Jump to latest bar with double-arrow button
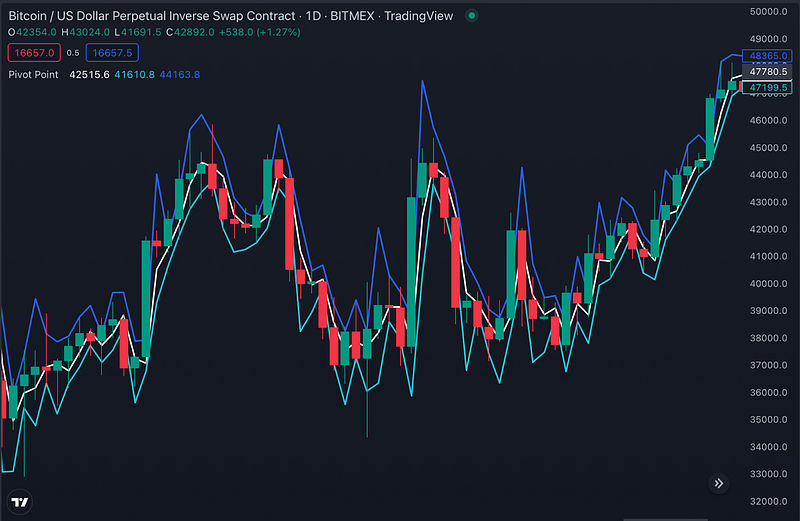The image size is (800, 521). click(718, 483)
